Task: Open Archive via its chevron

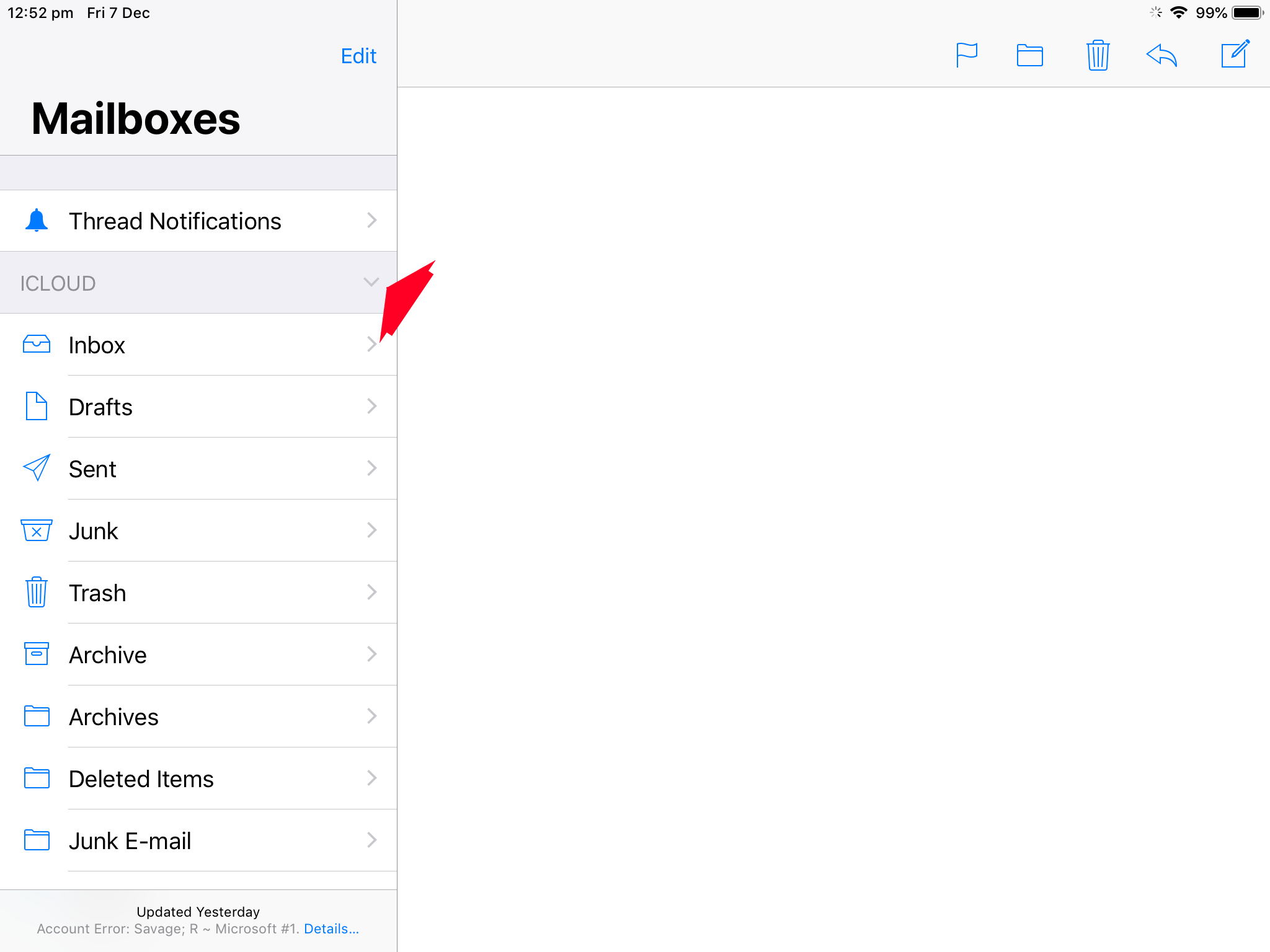Action: coord(372,654)
